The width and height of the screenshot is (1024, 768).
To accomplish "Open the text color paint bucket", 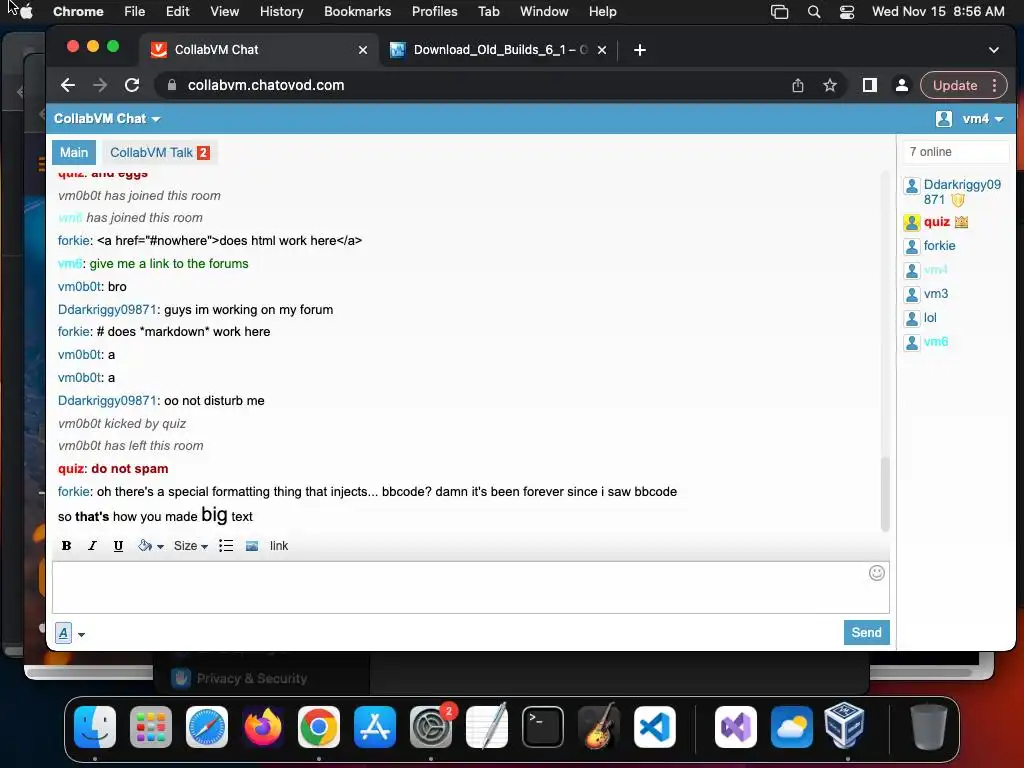I will 150,546.
